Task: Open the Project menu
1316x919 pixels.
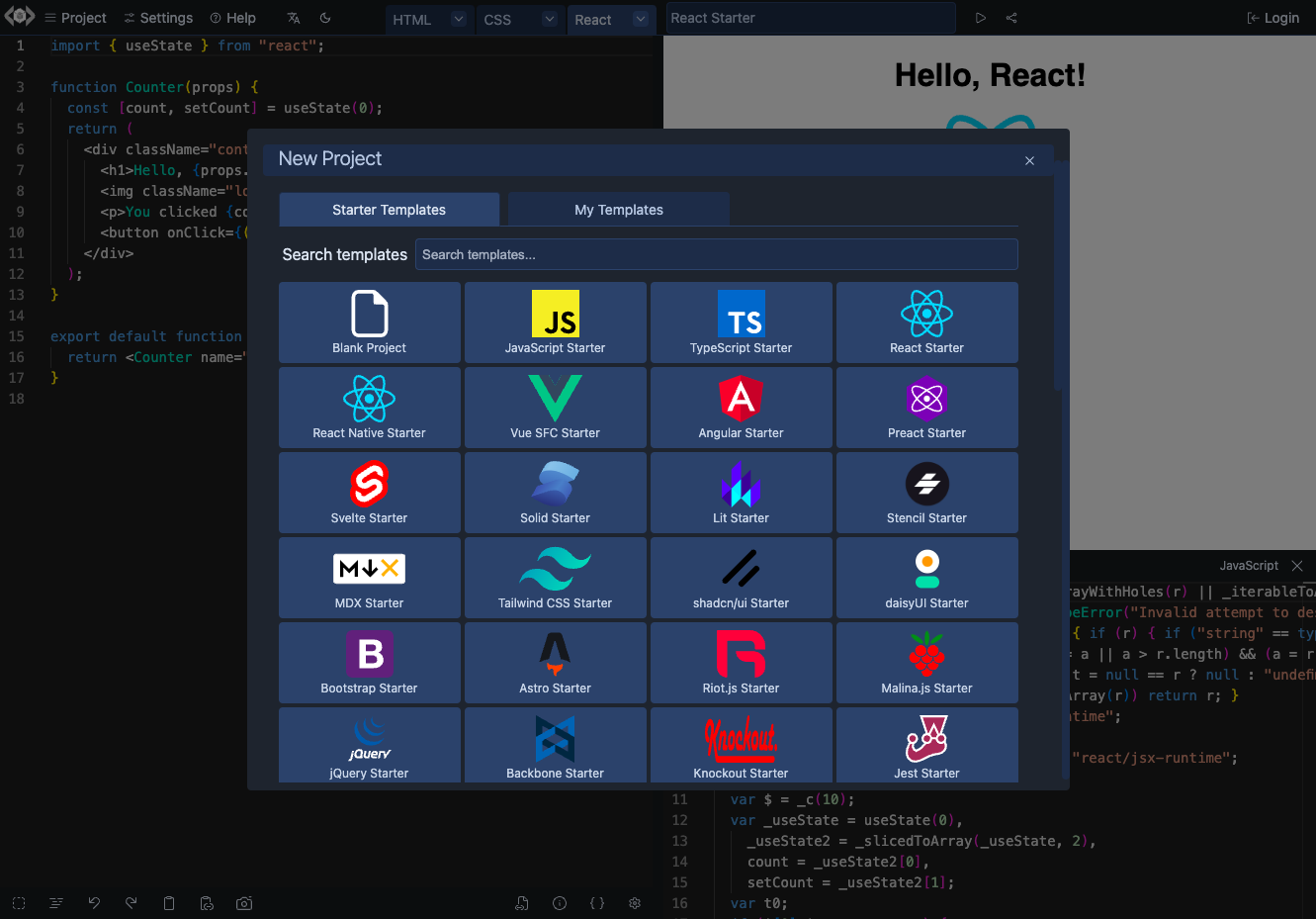Action: pyautogui.click(x=76, y=18)
